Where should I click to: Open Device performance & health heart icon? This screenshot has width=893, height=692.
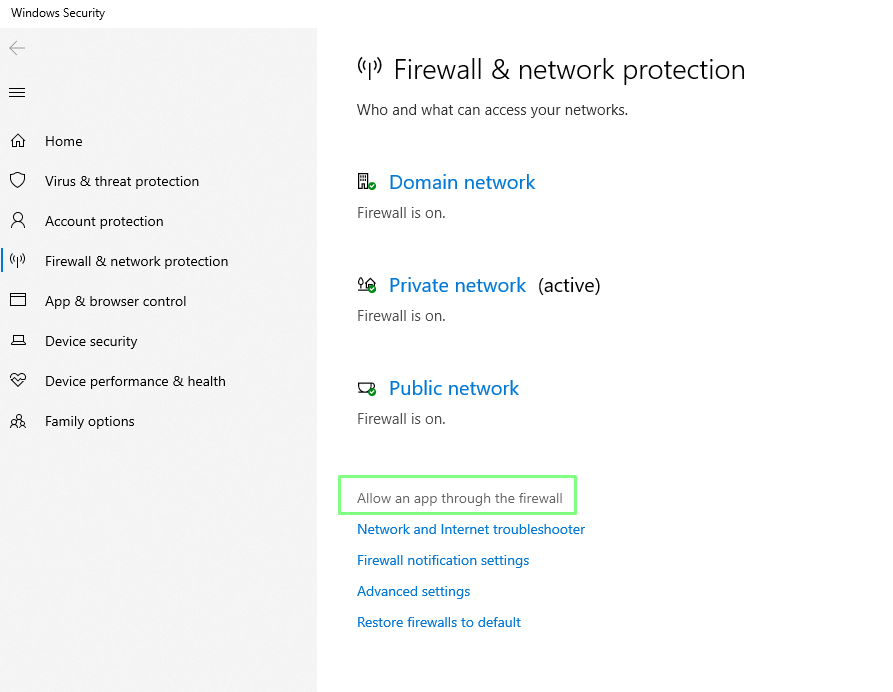18,381
